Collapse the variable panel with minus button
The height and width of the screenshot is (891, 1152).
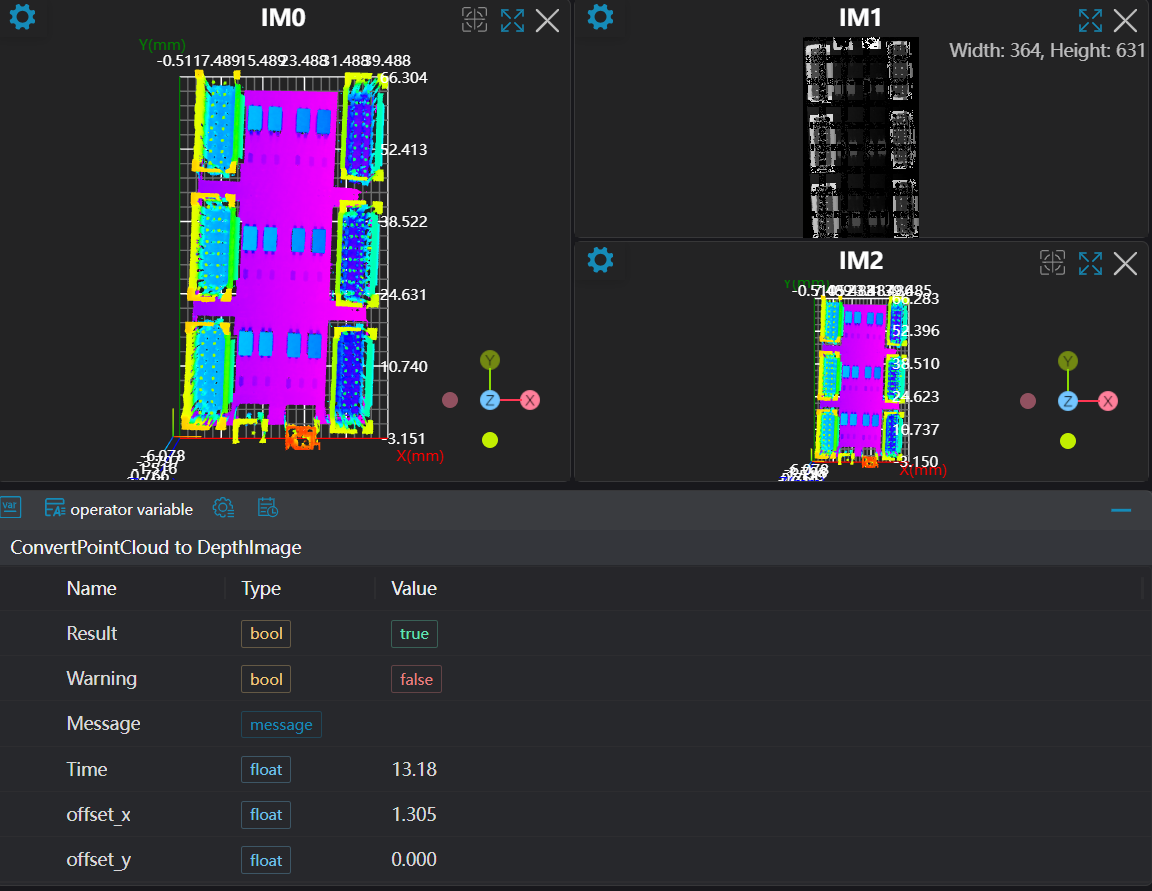pyautogui.click(x=1121, y=510)
